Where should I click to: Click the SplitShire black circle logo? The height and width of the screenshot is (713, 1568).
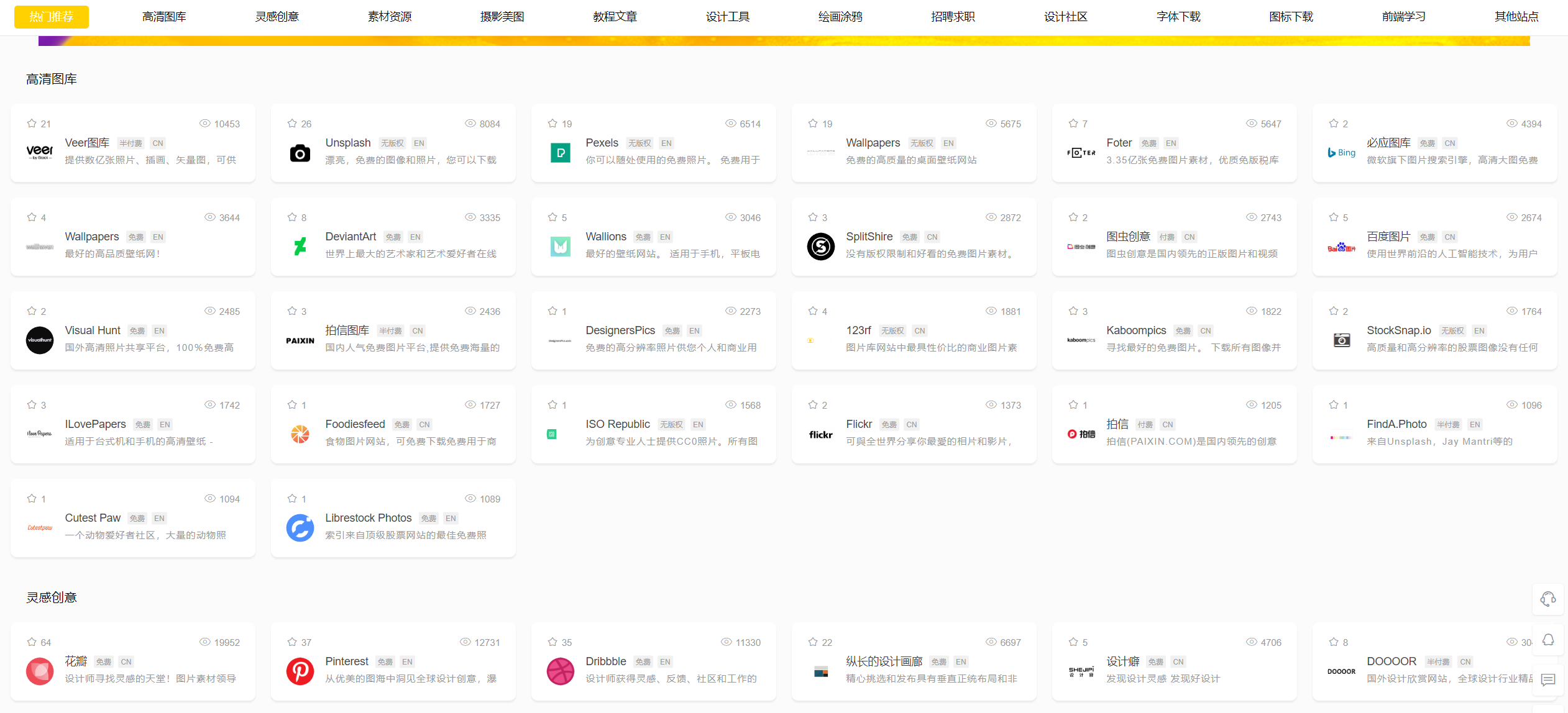(x=820, y=247)
